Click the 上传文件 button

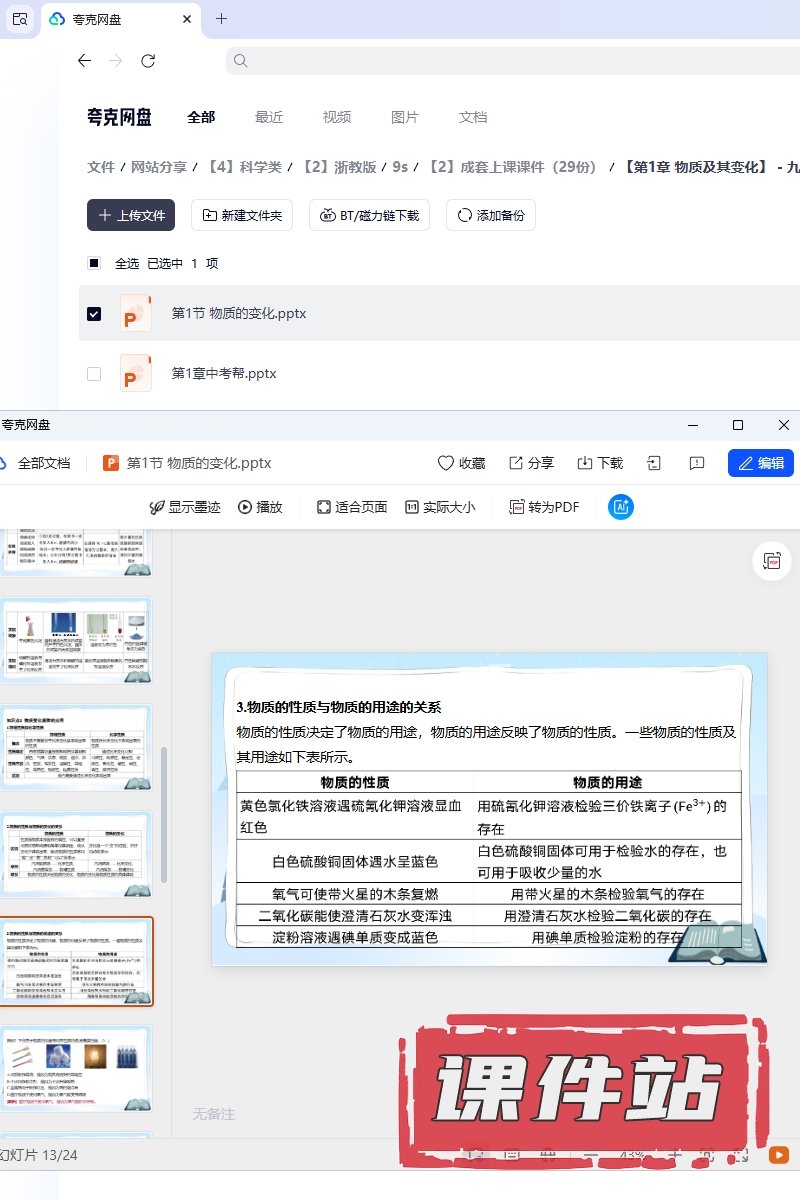[131, 215]
